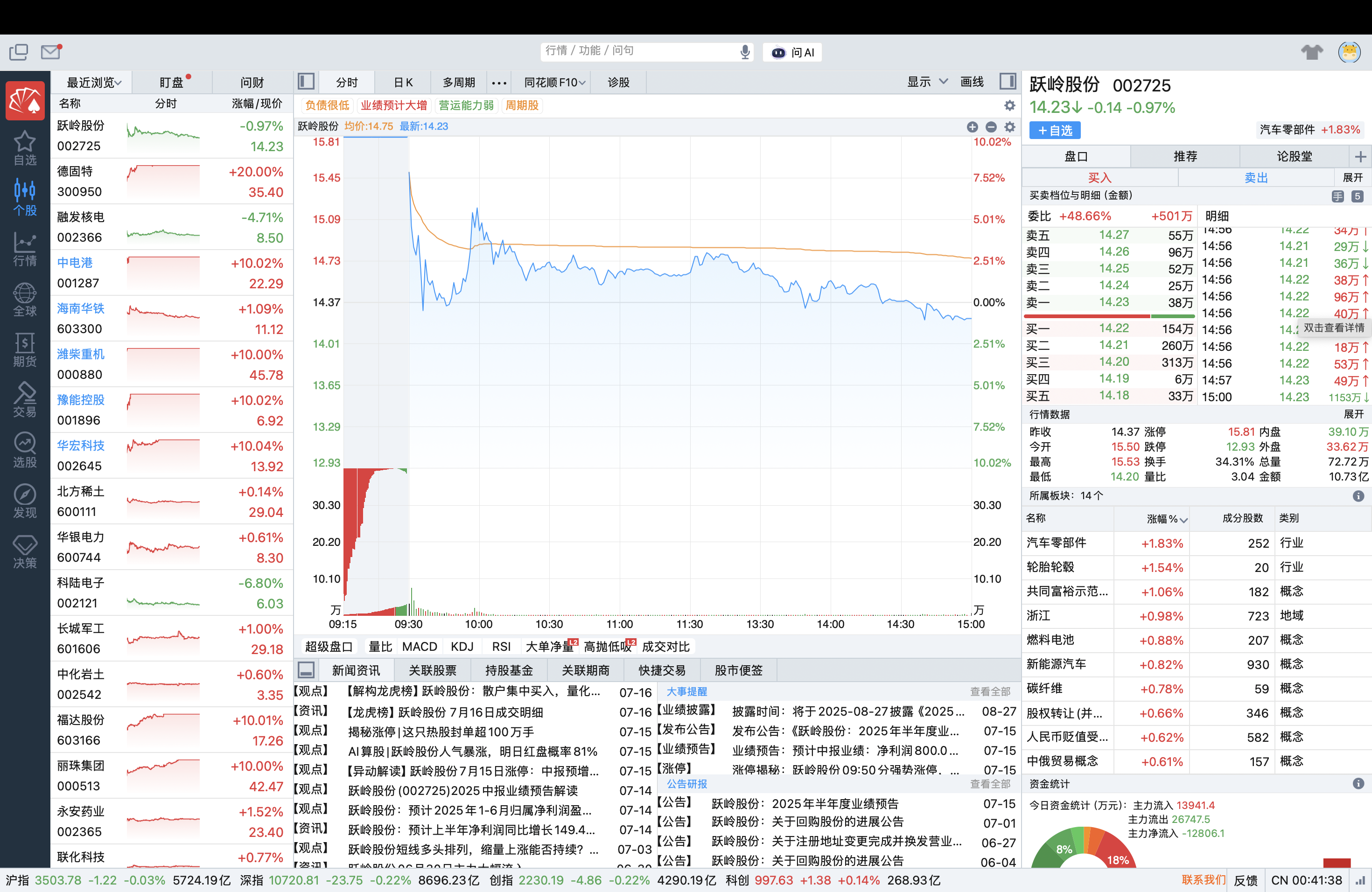Click 查看全部 link beside 大事提醒
The image size is (1372, 892).
tap(990, 691)
